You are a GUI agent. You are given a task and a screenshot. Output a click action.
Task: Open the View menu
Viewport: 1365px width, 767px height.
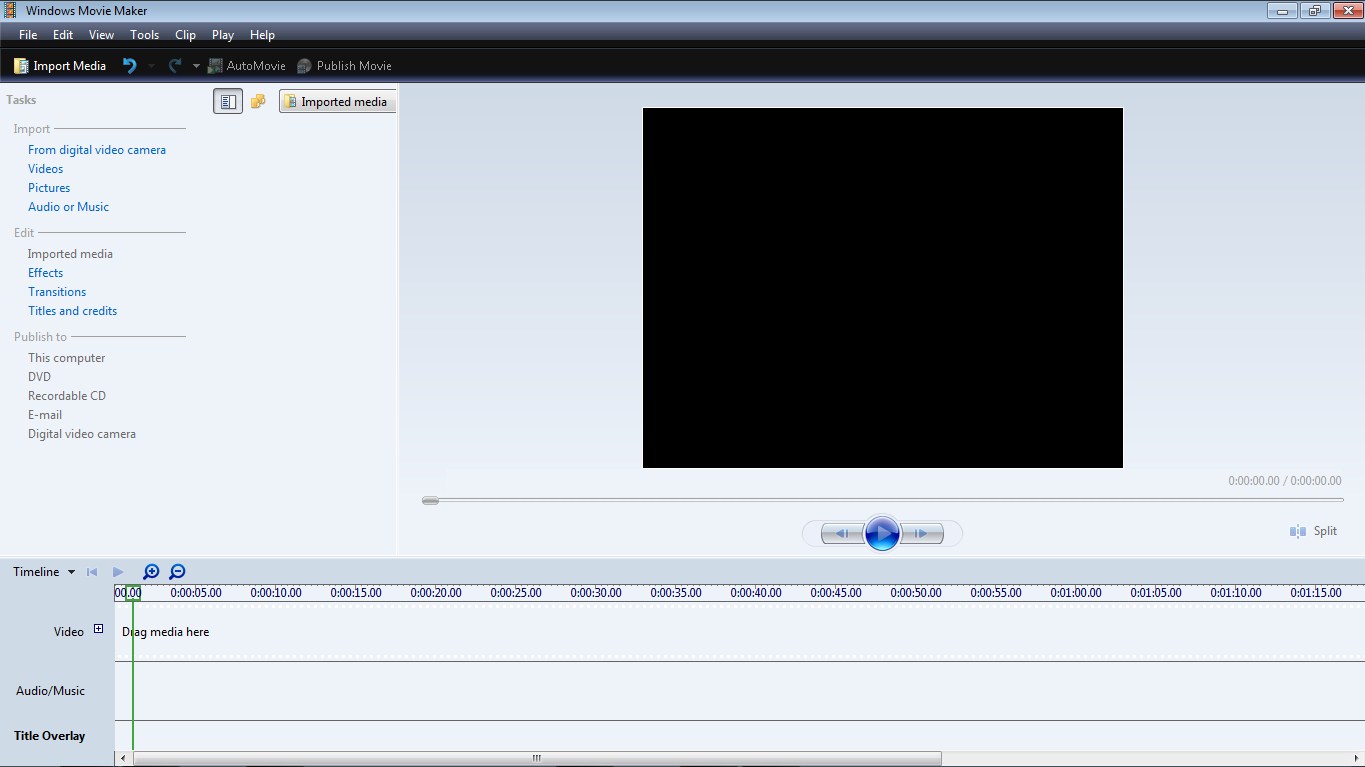101,34
